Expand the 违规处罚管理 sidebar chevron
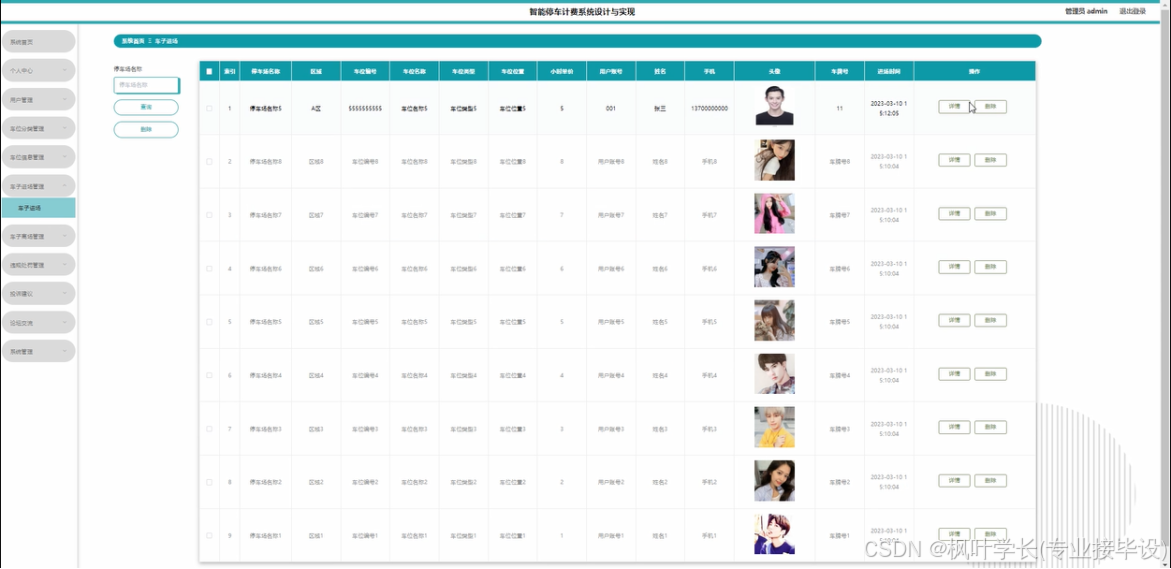1171x569 pixels. (64, 264)
